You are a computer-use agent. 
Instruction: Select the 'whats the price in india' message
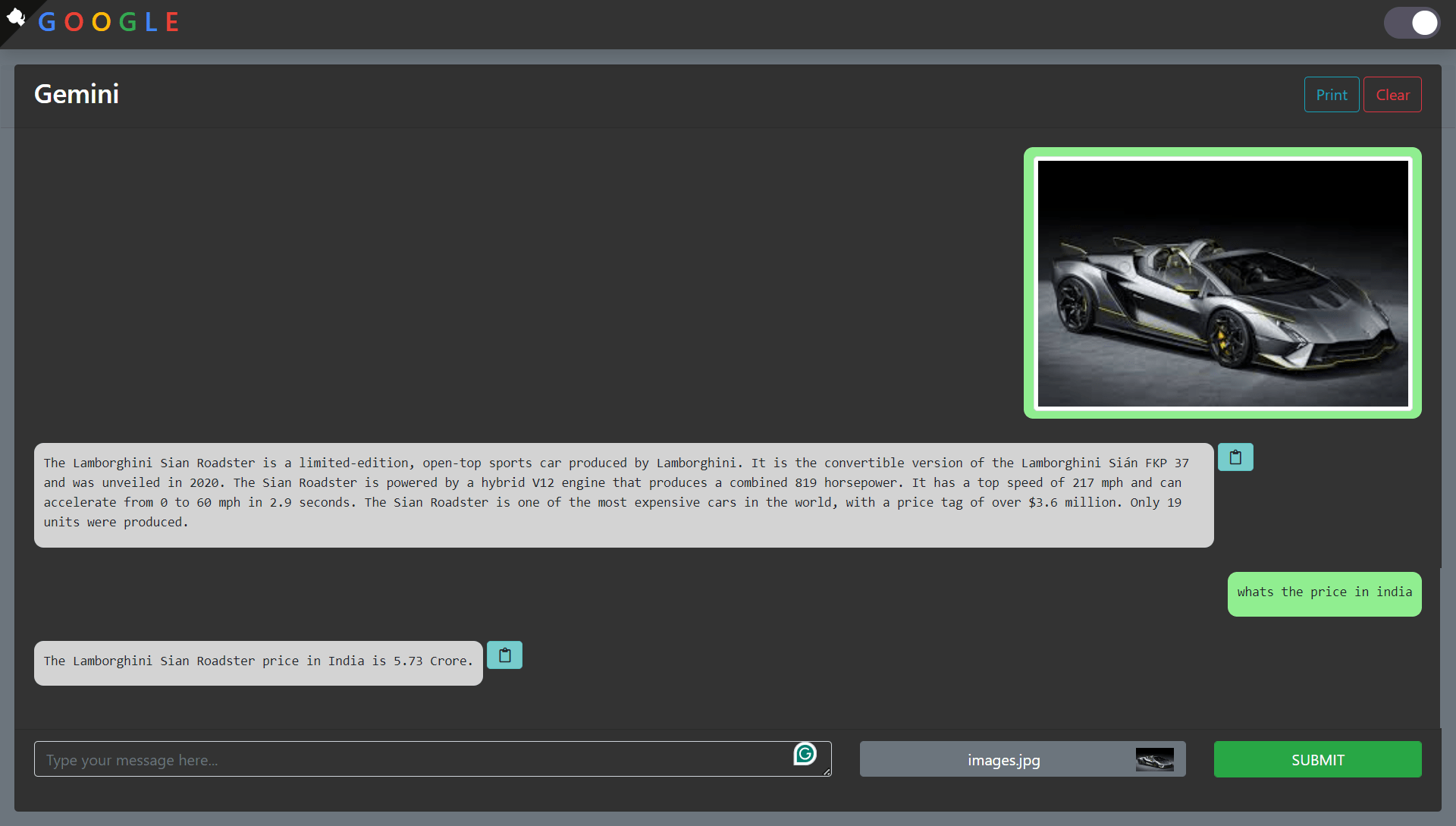[1324, 593]
